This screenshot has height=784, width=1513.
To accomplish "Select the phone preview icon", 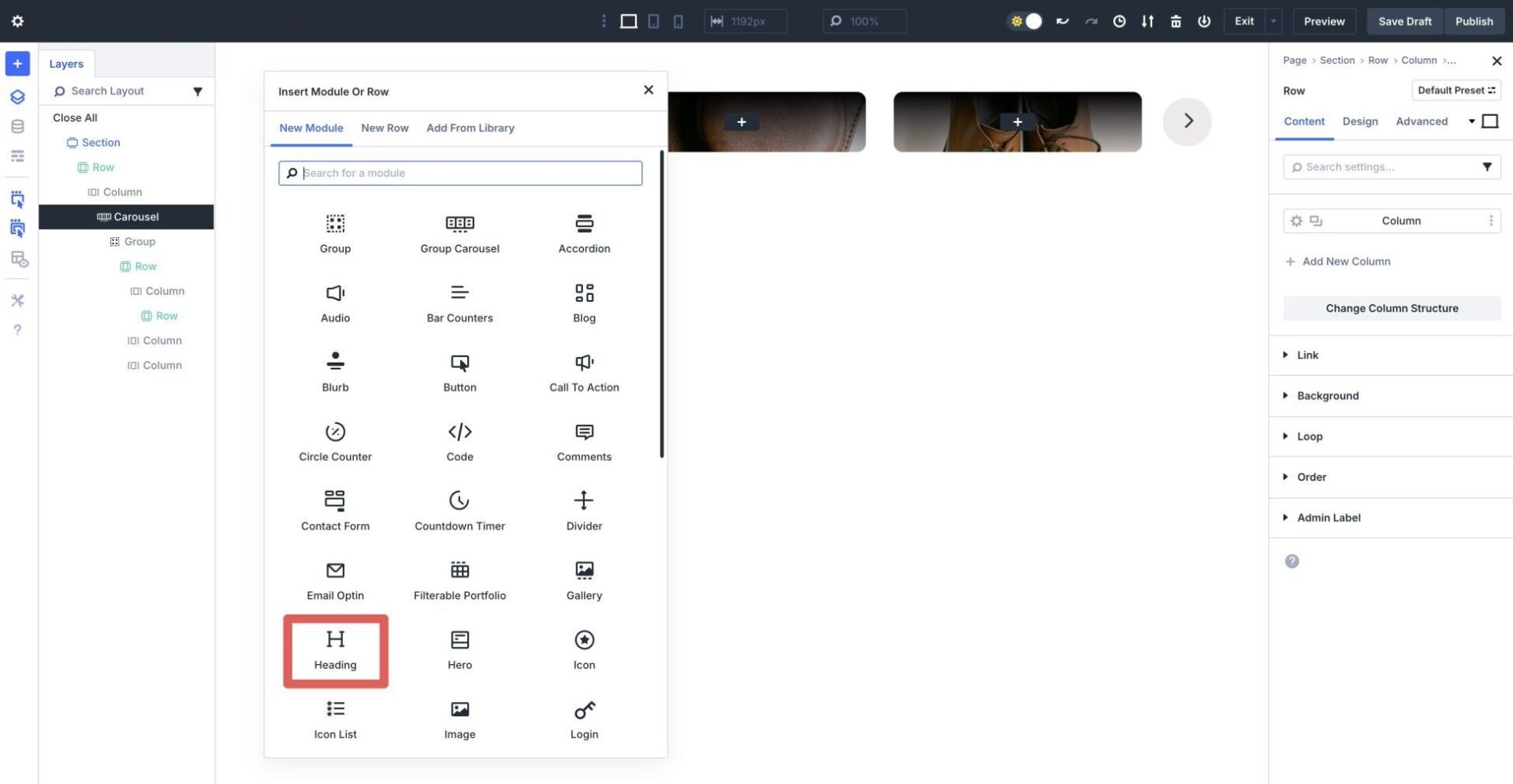I will pyautogui.click(x=678, y=21).
